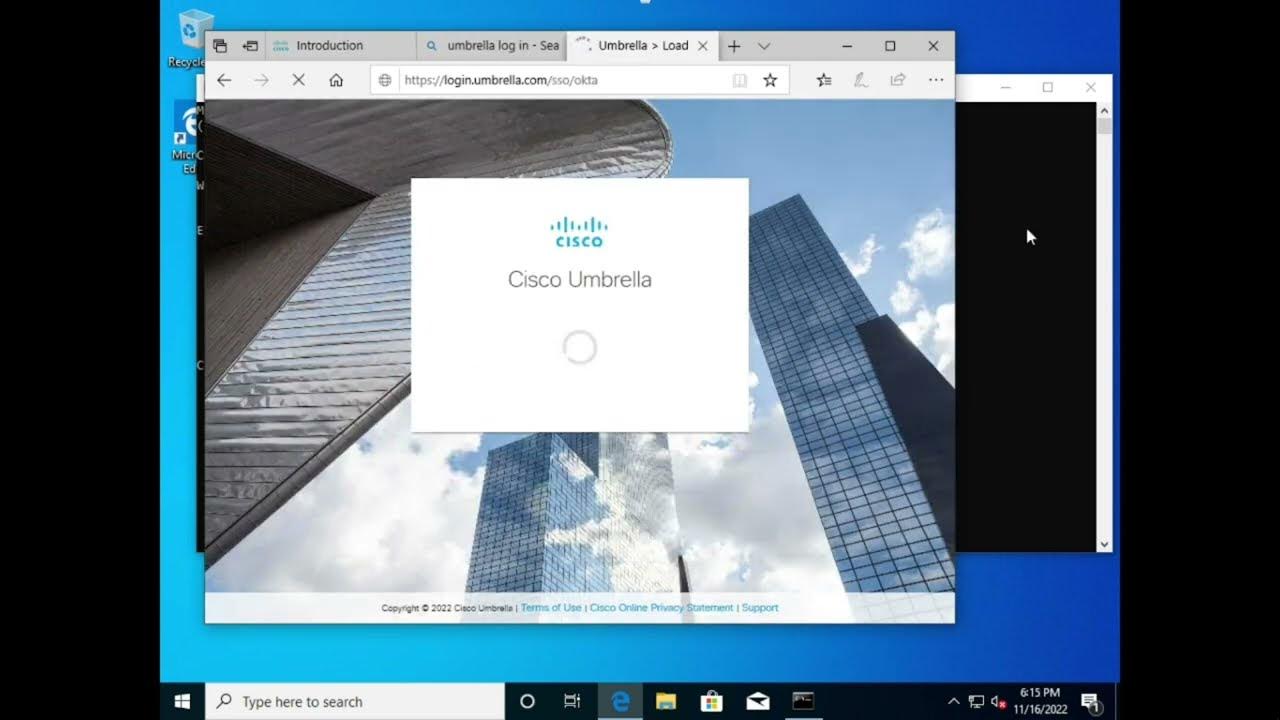Open the Action Center notifications
This screenshot has width=1280, height=720.
[1090, 701]
